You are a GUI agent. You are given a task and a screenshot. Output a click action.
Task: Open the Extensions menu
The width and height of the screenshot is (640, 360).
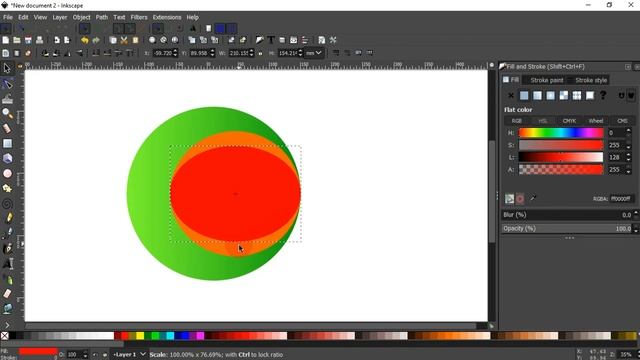click(x=167, y=17)
